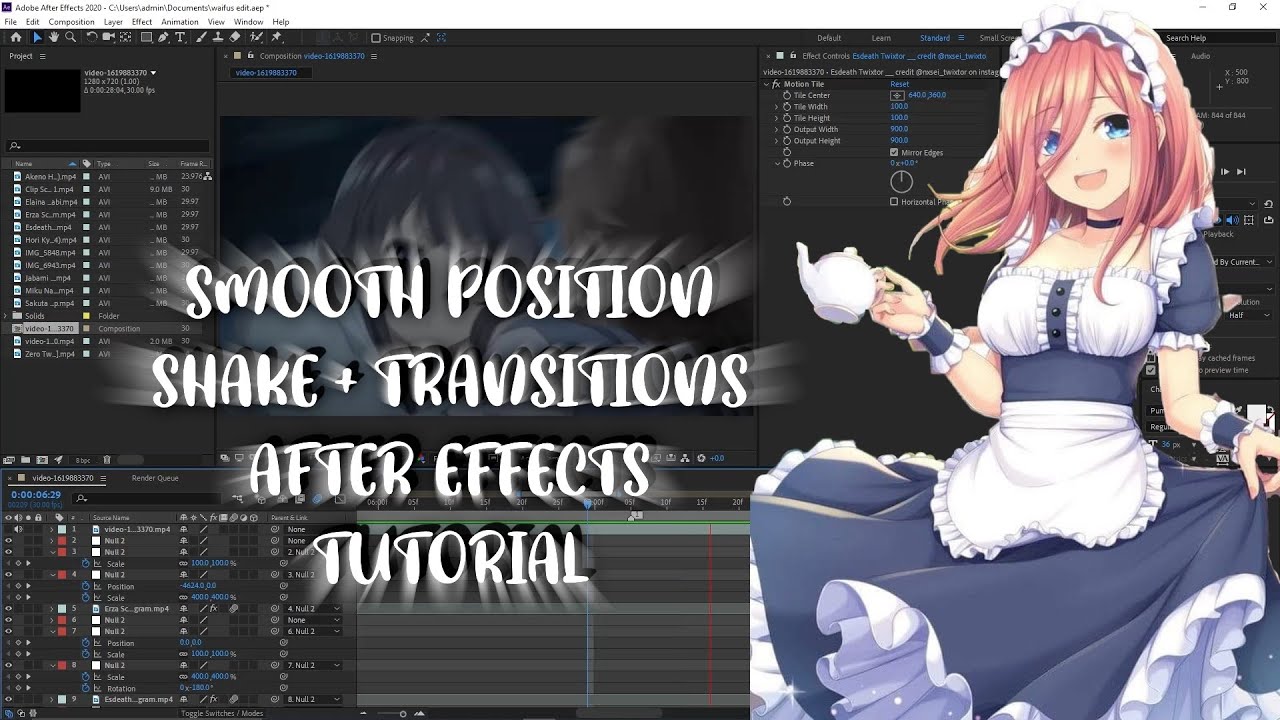Open the Effect menu
Screen dimensions: 1280x720
(142, 21)
